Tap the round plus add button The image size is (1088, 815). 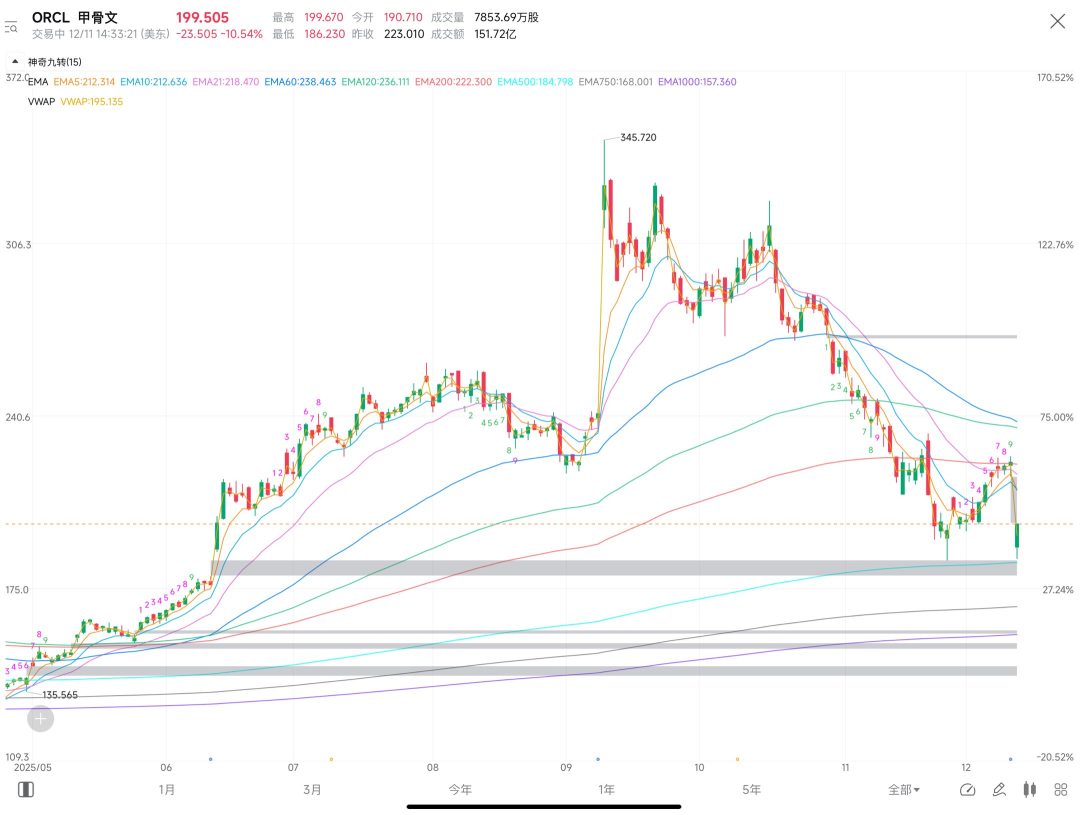[x=40, y=719]
